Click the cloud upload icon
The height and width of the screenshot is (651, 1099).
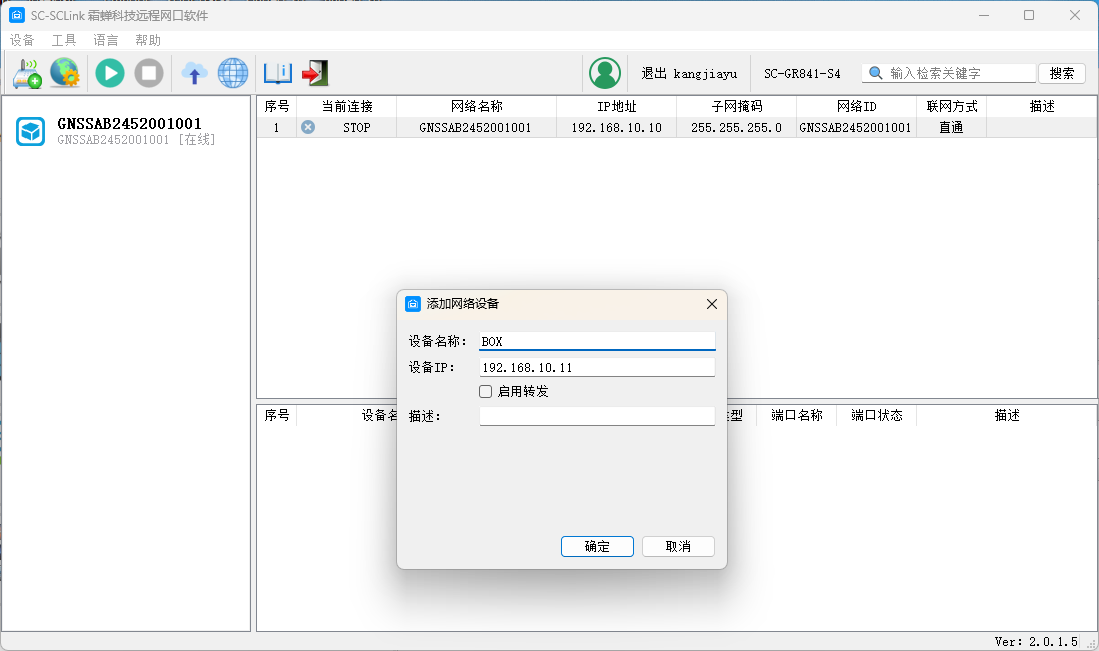[x=194, y=73]
